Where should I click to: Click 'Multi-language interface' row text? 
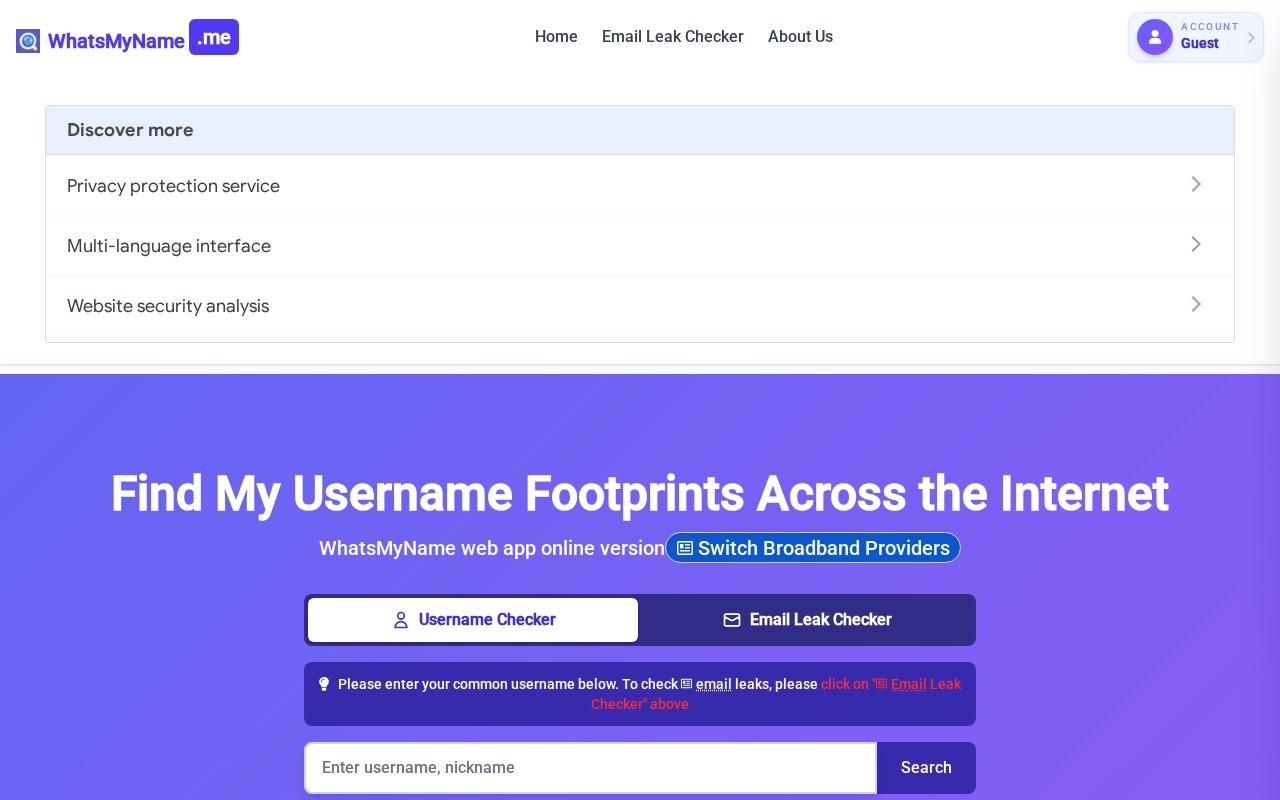click(x=169, y=246)
